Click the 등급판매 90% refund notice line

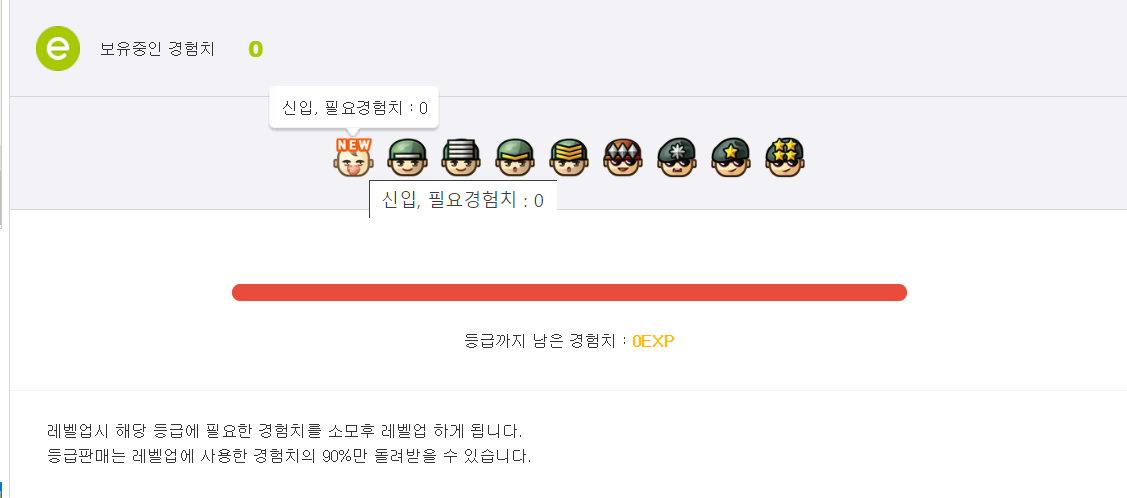(289, 456)
